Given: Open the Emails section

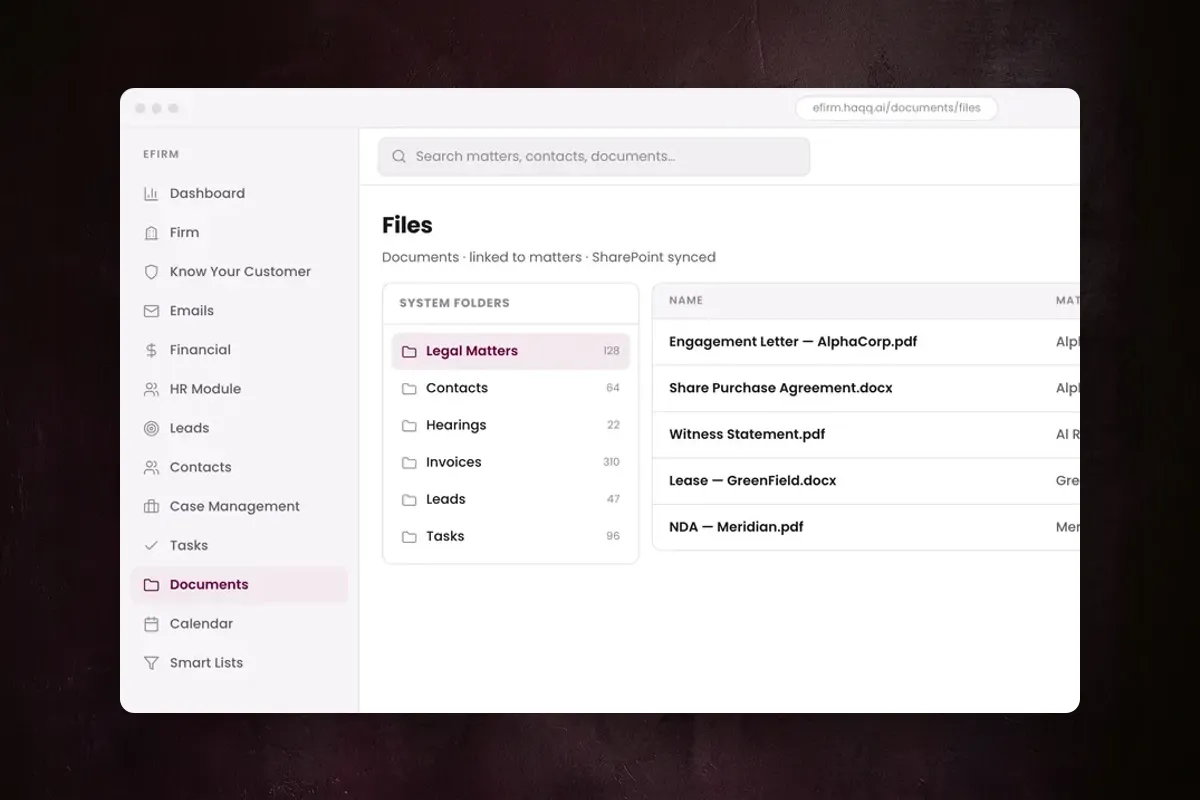Looking at the screenshot, I should tap(239, 311).
